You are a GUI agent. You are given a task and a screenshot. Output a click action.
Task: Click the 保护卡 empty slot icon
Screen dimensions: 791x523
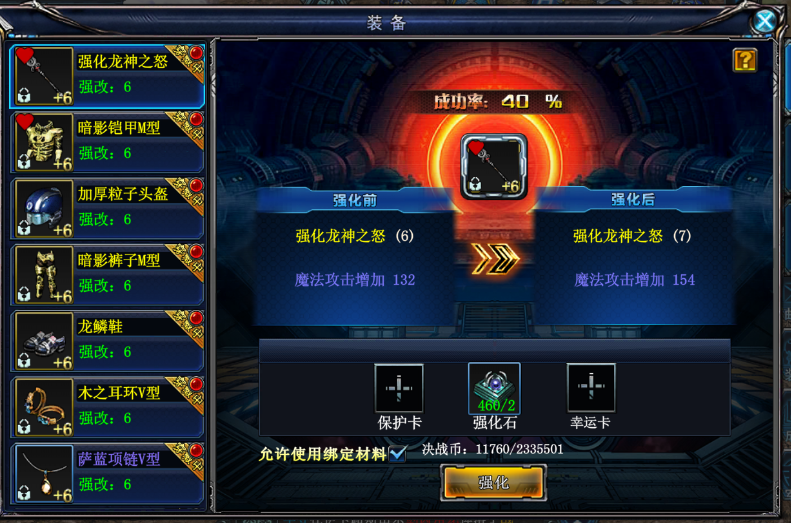(399, 388)
